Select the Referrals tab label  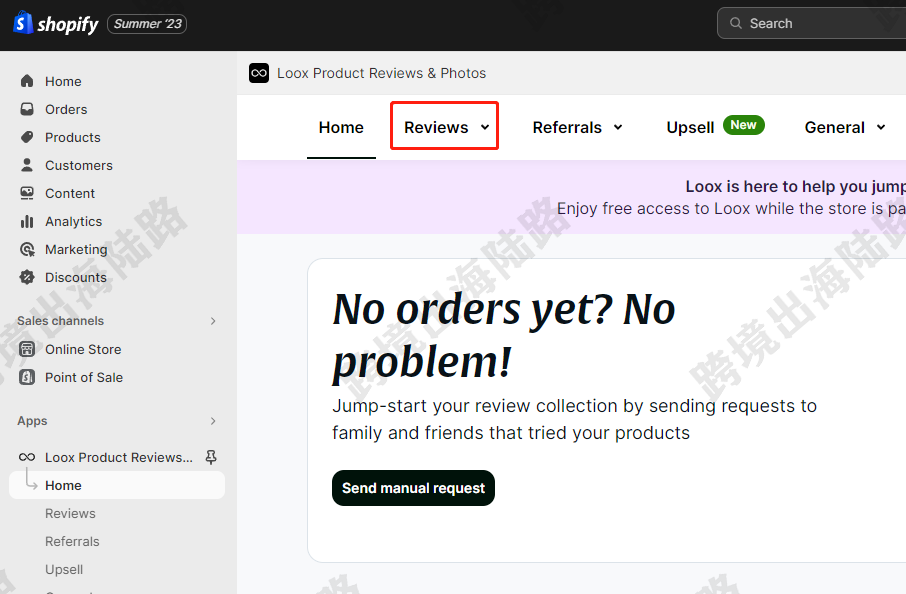pos(567,127)
